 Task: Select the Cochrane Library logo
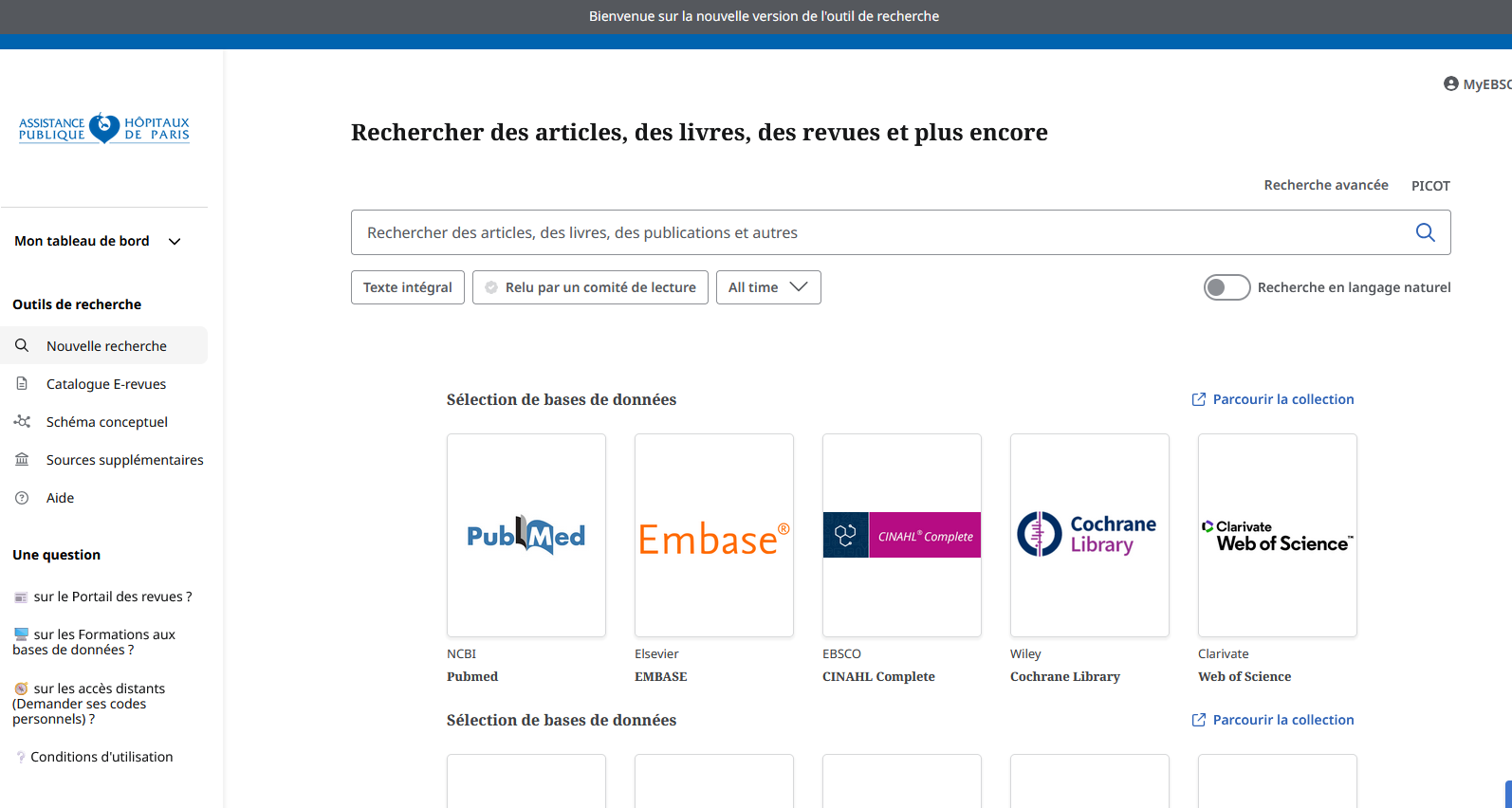1089,535
